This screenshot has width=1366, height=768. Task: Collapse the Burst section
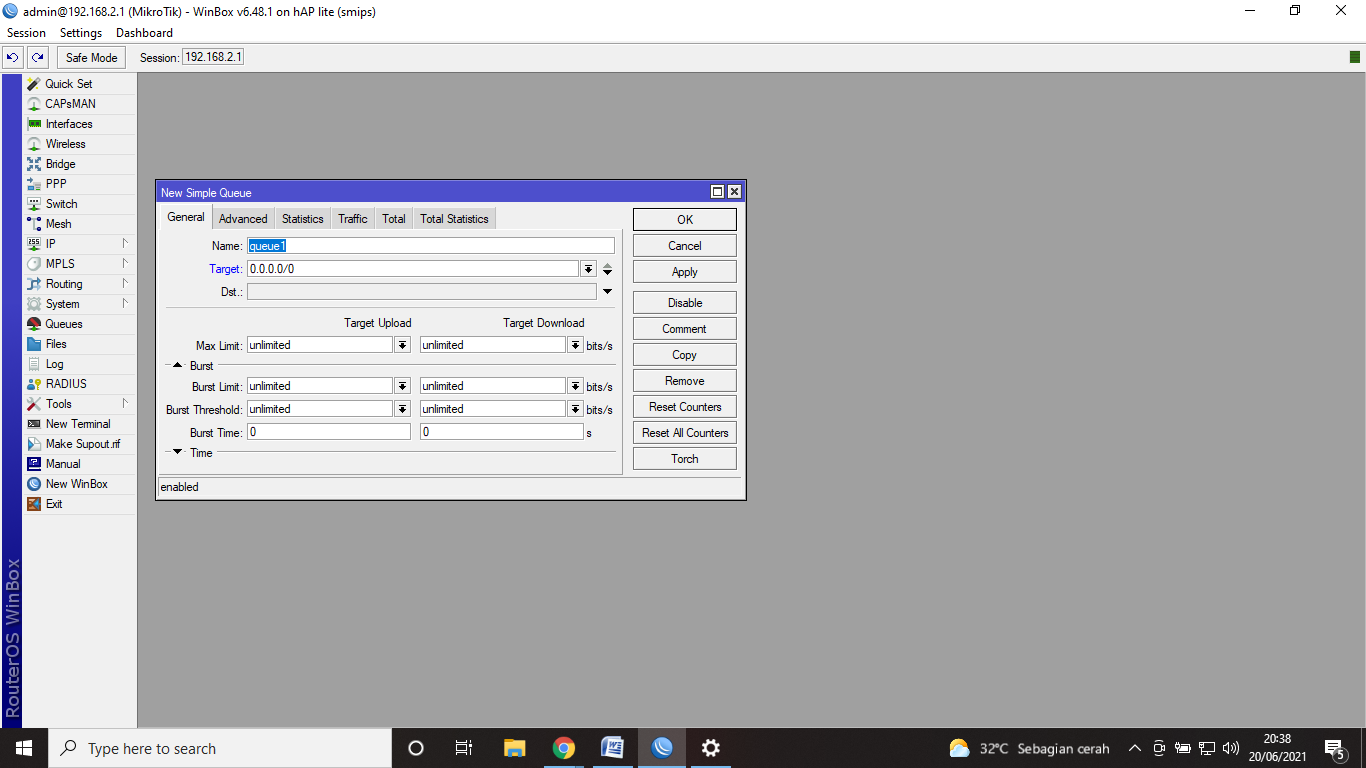tap(178, 366)
